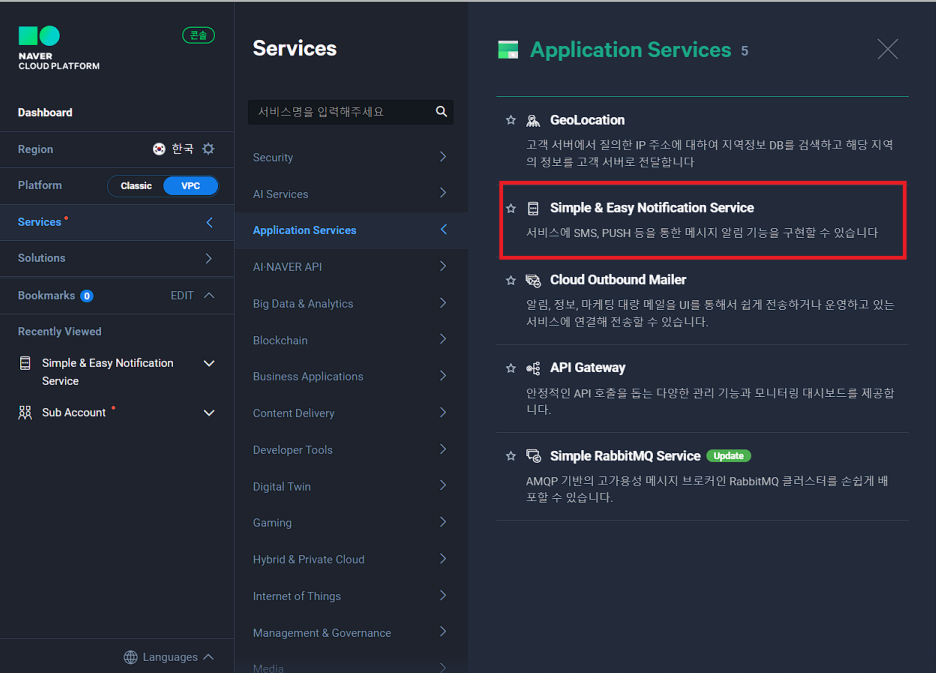Open region settings gear icon
This screenshot has height=673, width=936.
click(x=208, y=149)
